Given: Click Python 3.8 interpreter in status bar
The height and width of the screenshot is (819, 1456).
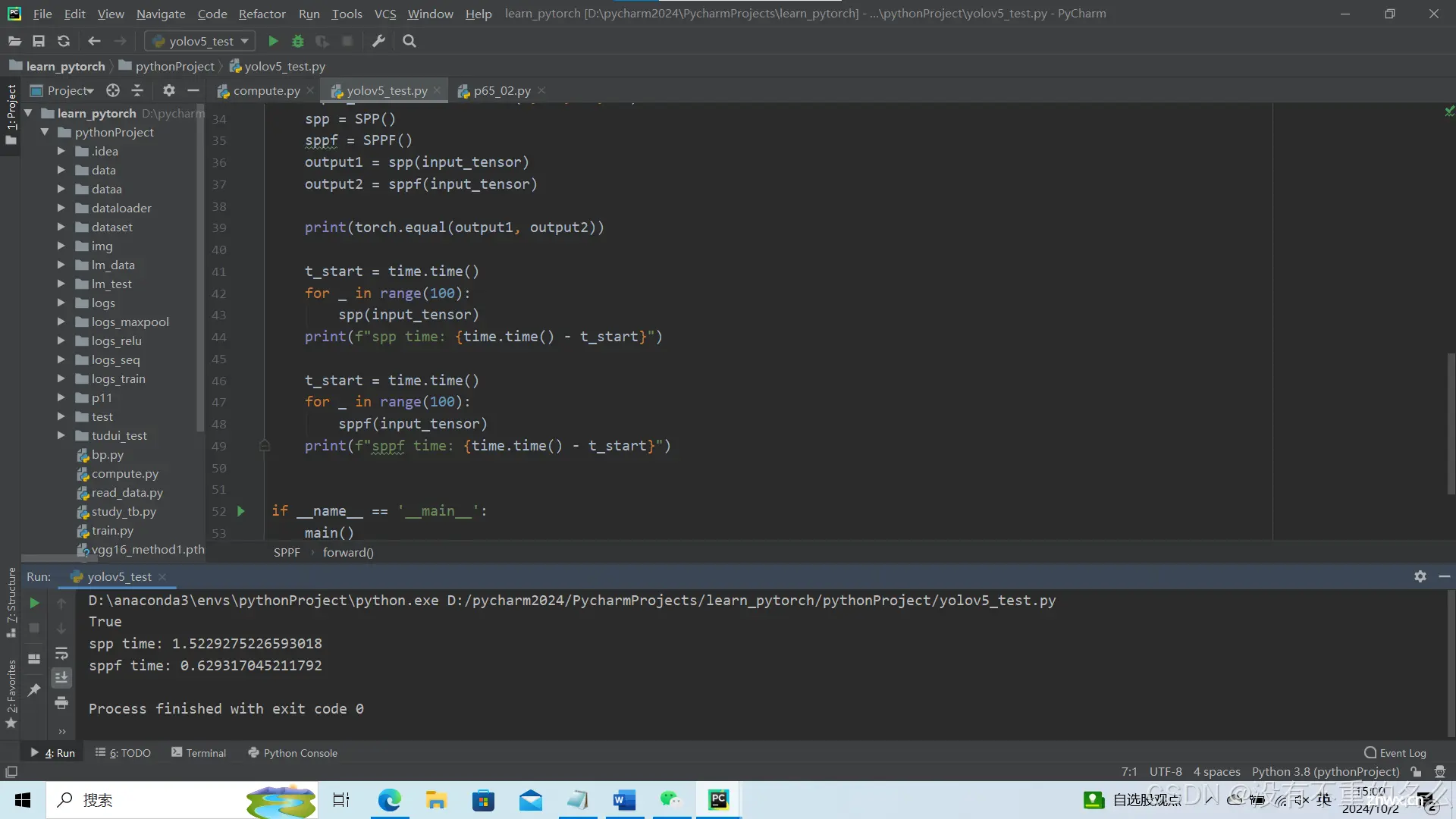Looking at the screenshot, I should pyautogui.click(x=1326, y=772).
